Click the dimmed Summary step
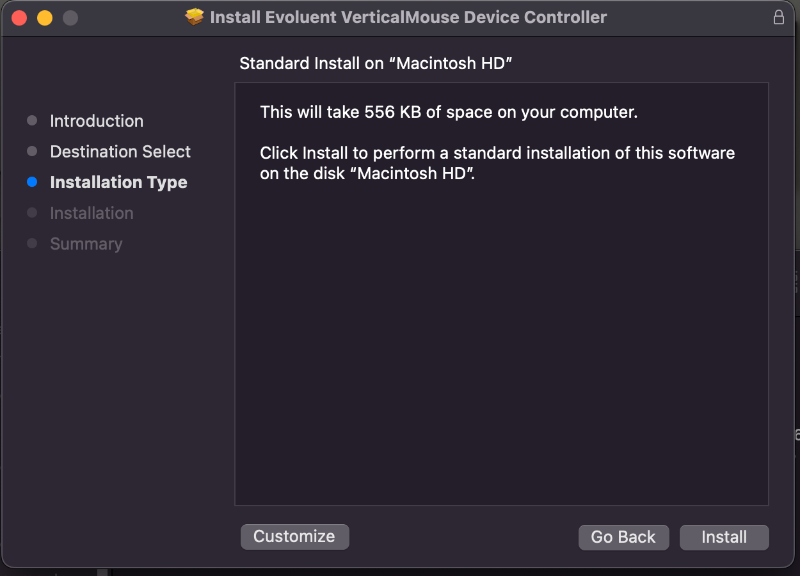This screenshot has height=576, width=800. point(86,244)
